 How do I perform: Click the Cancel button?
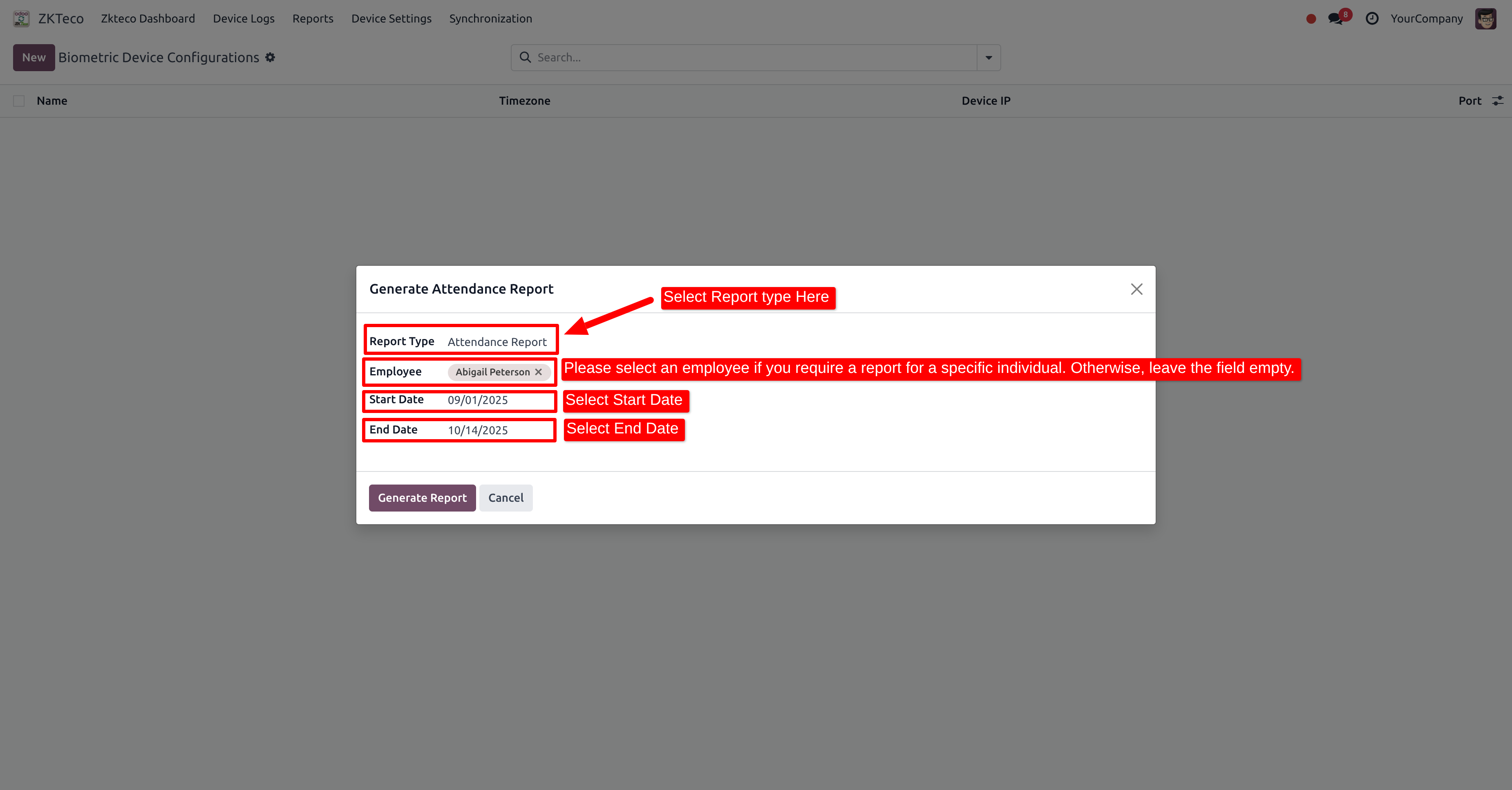(505, 498)
